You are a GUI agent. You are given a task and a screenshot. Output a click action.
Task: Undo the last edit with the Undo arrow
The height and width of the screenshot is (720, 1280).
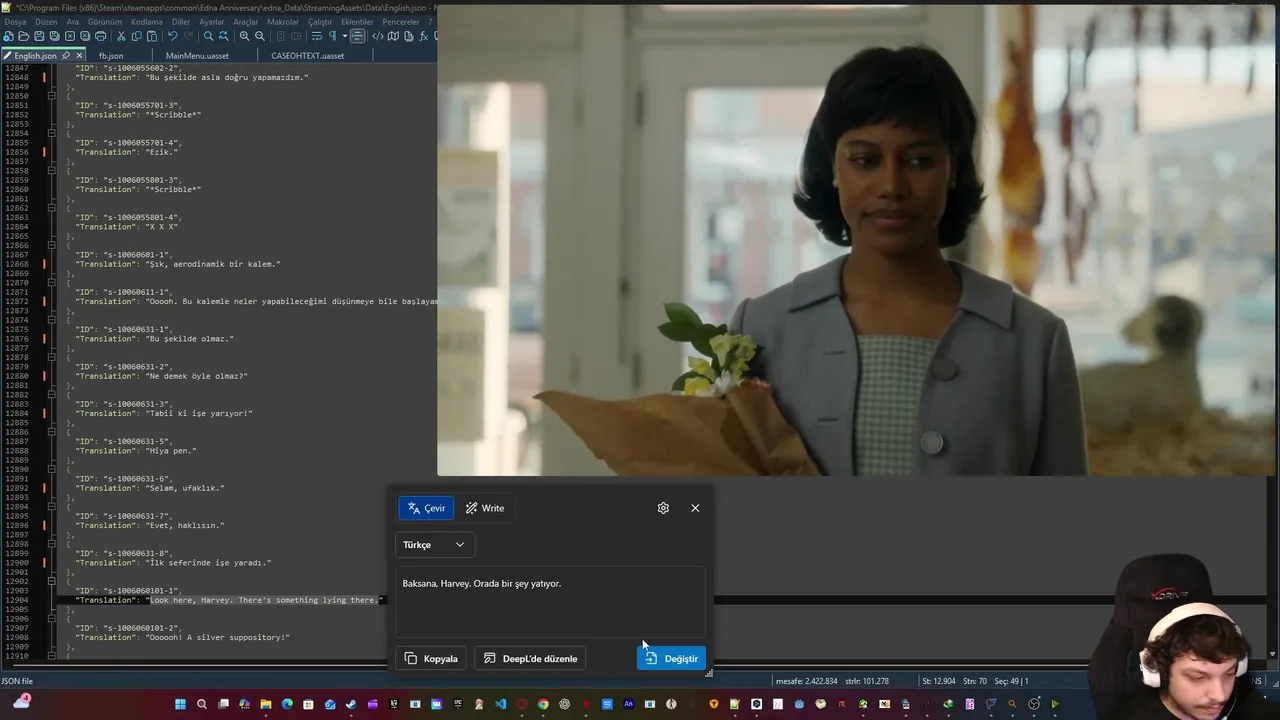click(x=173, y=36)
